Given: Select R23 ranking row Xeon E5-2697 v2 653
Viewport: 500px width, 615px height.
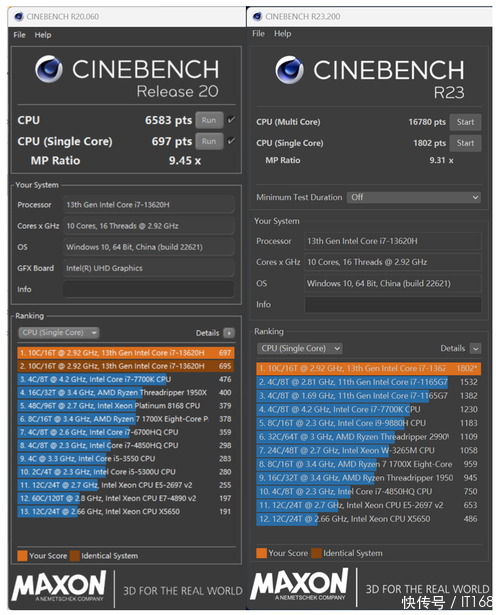Looking at the screenshot, I should pos(369,505).
